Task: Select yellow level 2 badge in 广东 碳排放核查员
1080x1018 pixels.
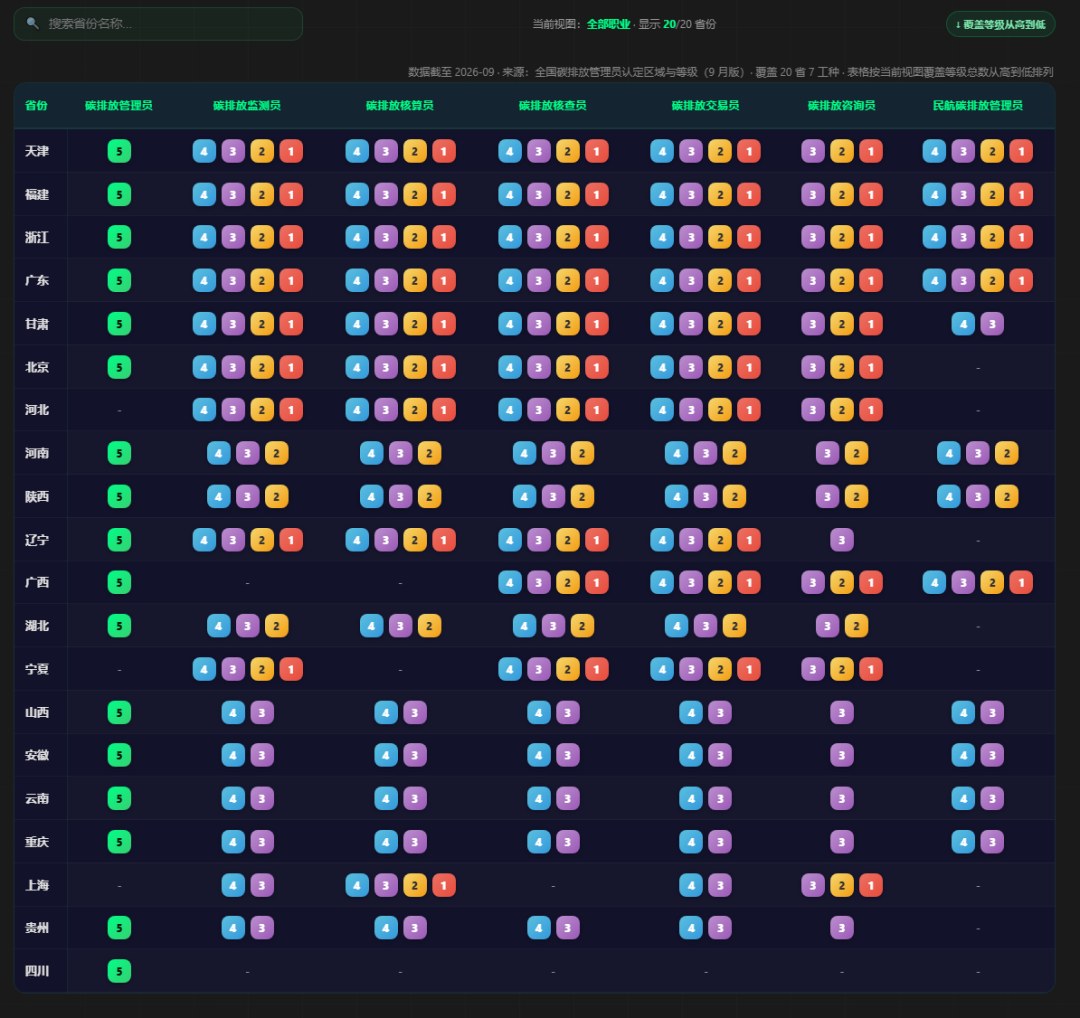Action: tap(568, 281)
